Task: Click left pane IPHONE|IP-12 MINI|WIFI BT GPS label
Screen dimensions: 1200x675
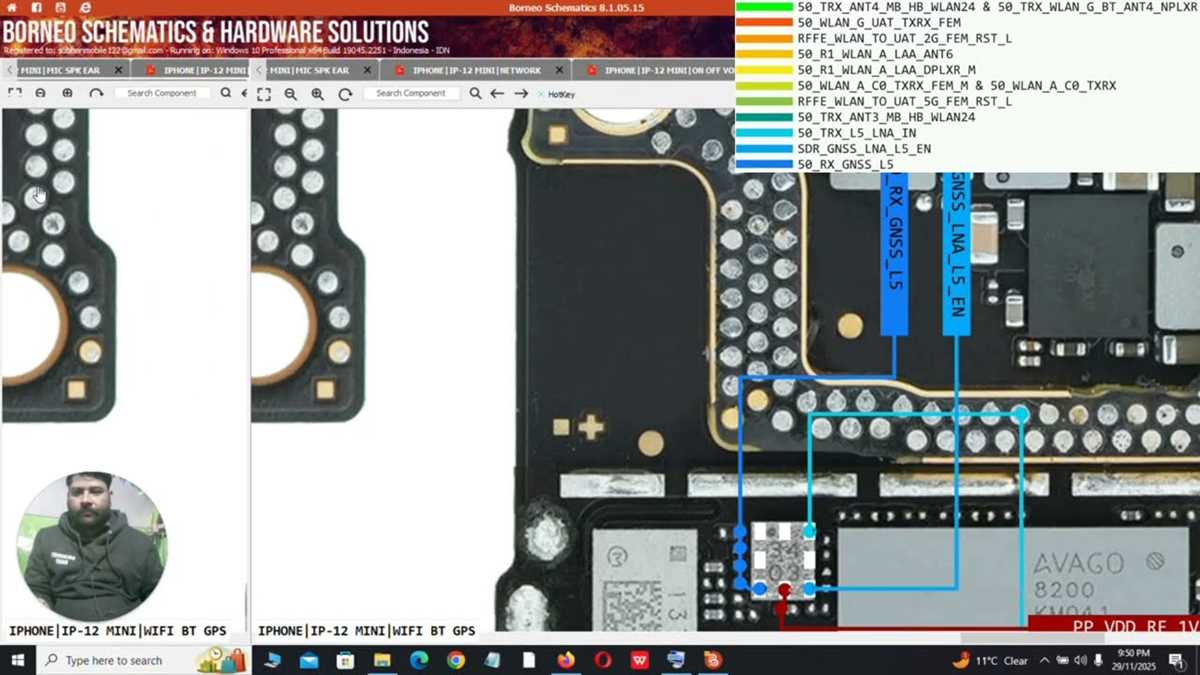Action: [117, 631]
